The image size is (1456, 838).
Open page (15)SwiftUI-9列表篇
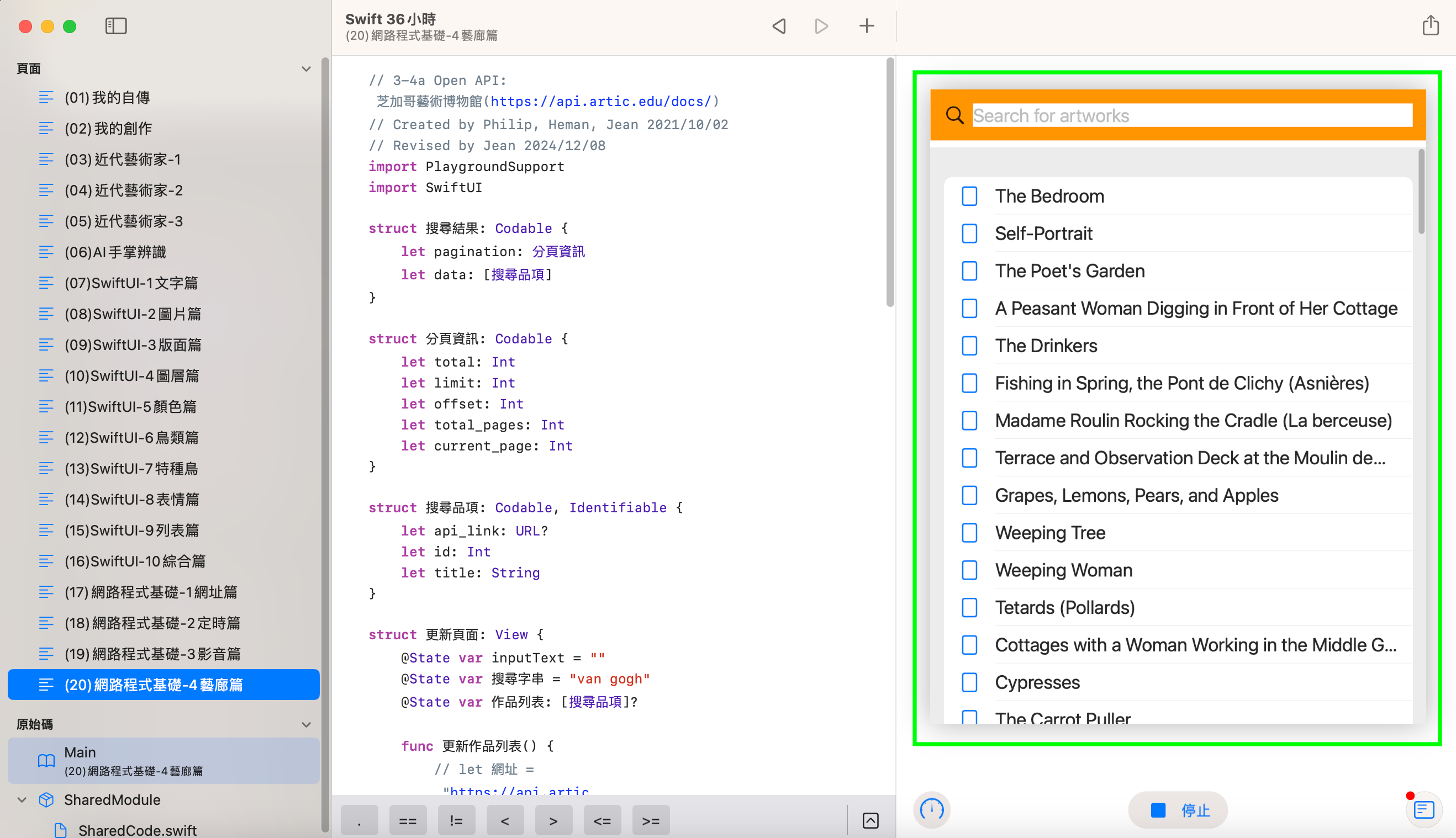[x=132, y=530]
